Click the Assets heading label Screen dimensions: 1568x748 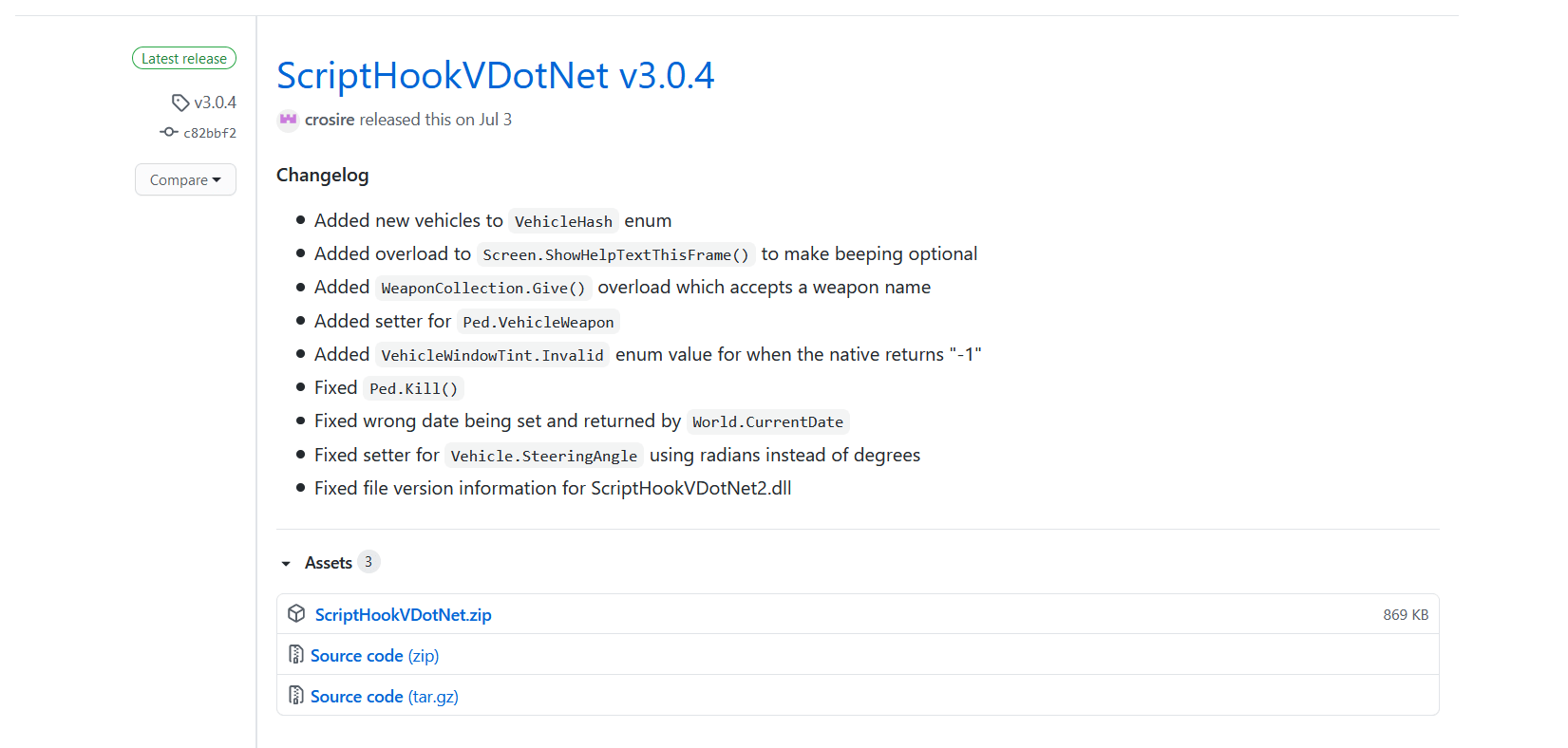(x=328, y=563)
